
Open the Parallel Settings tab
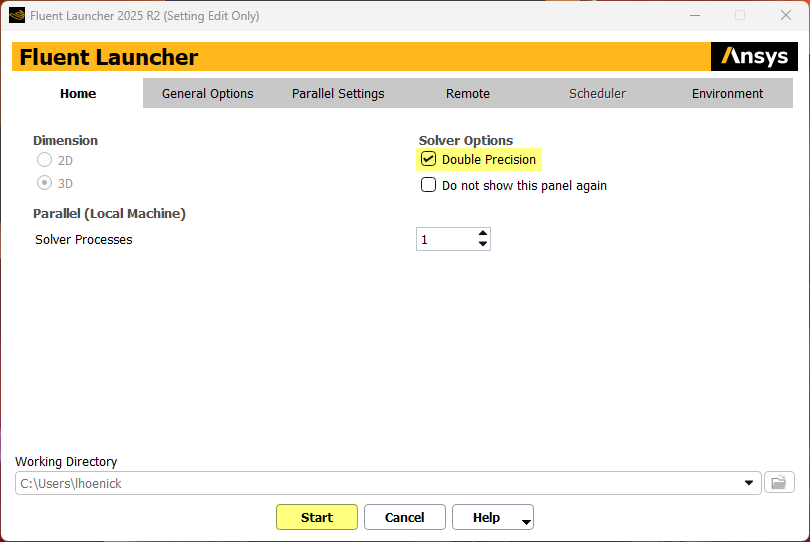coord(338,94)
